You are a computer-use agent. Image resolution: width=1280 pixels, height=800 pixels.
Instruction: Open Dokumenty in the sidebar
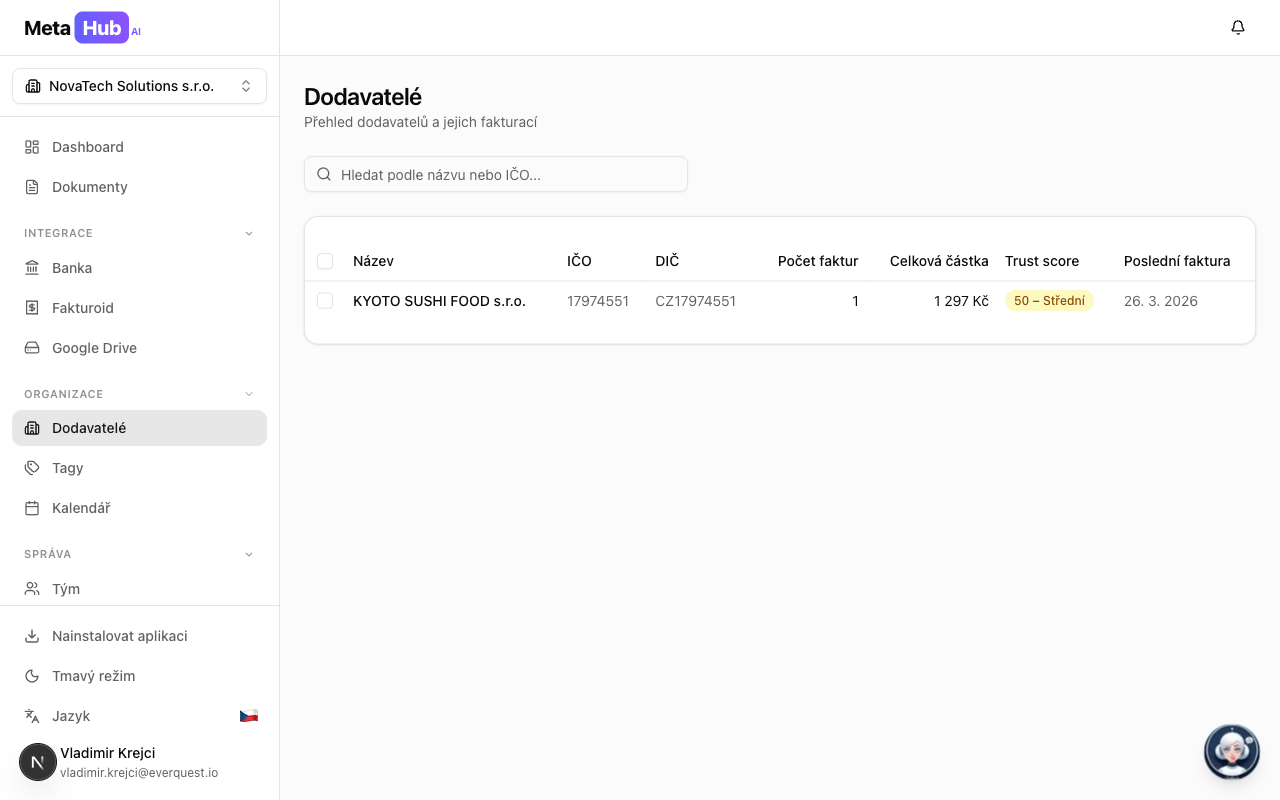coord(90,187)
